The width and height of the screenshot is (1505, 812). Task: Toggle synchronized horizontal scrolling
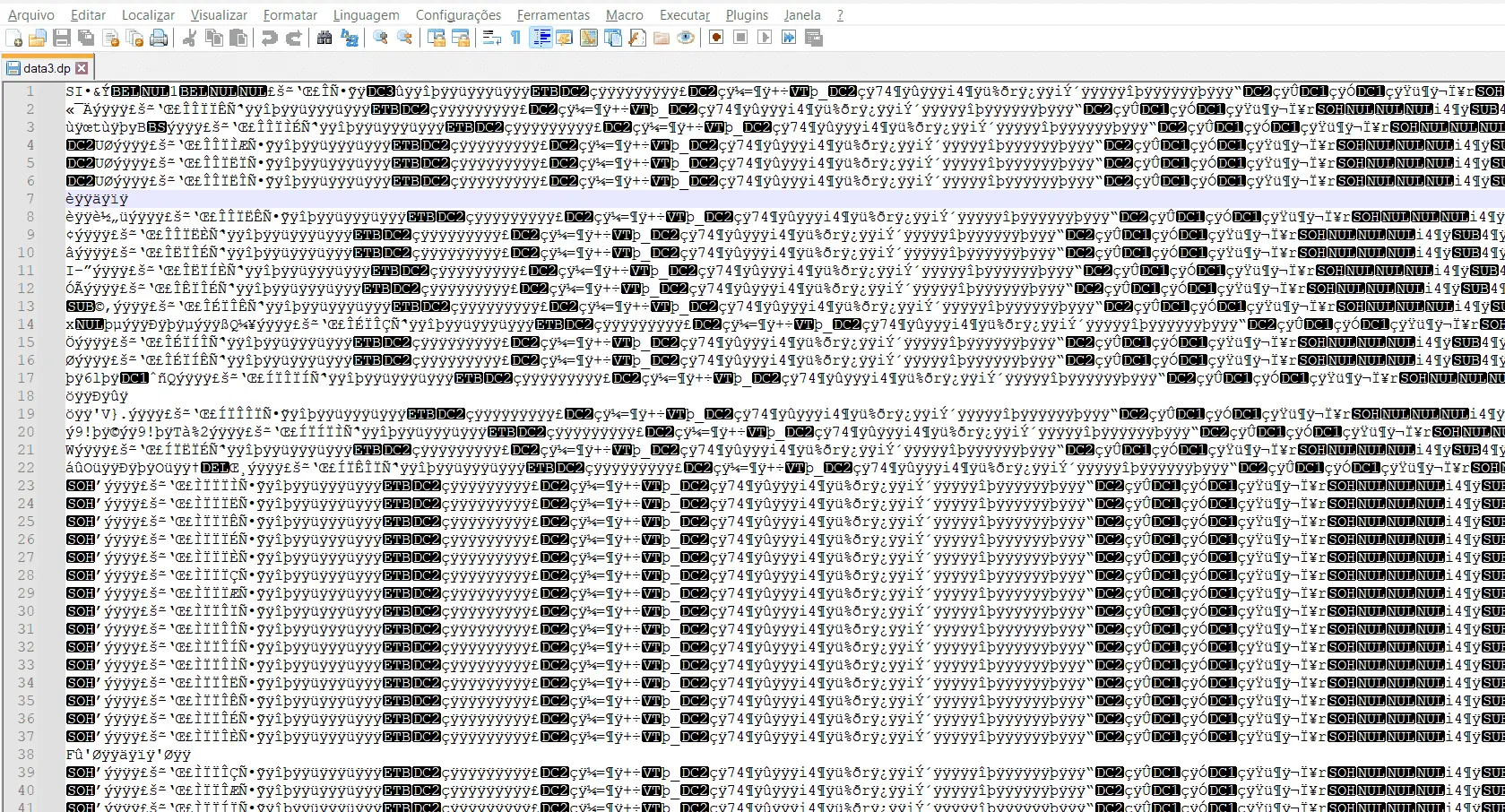coord(461,38)
